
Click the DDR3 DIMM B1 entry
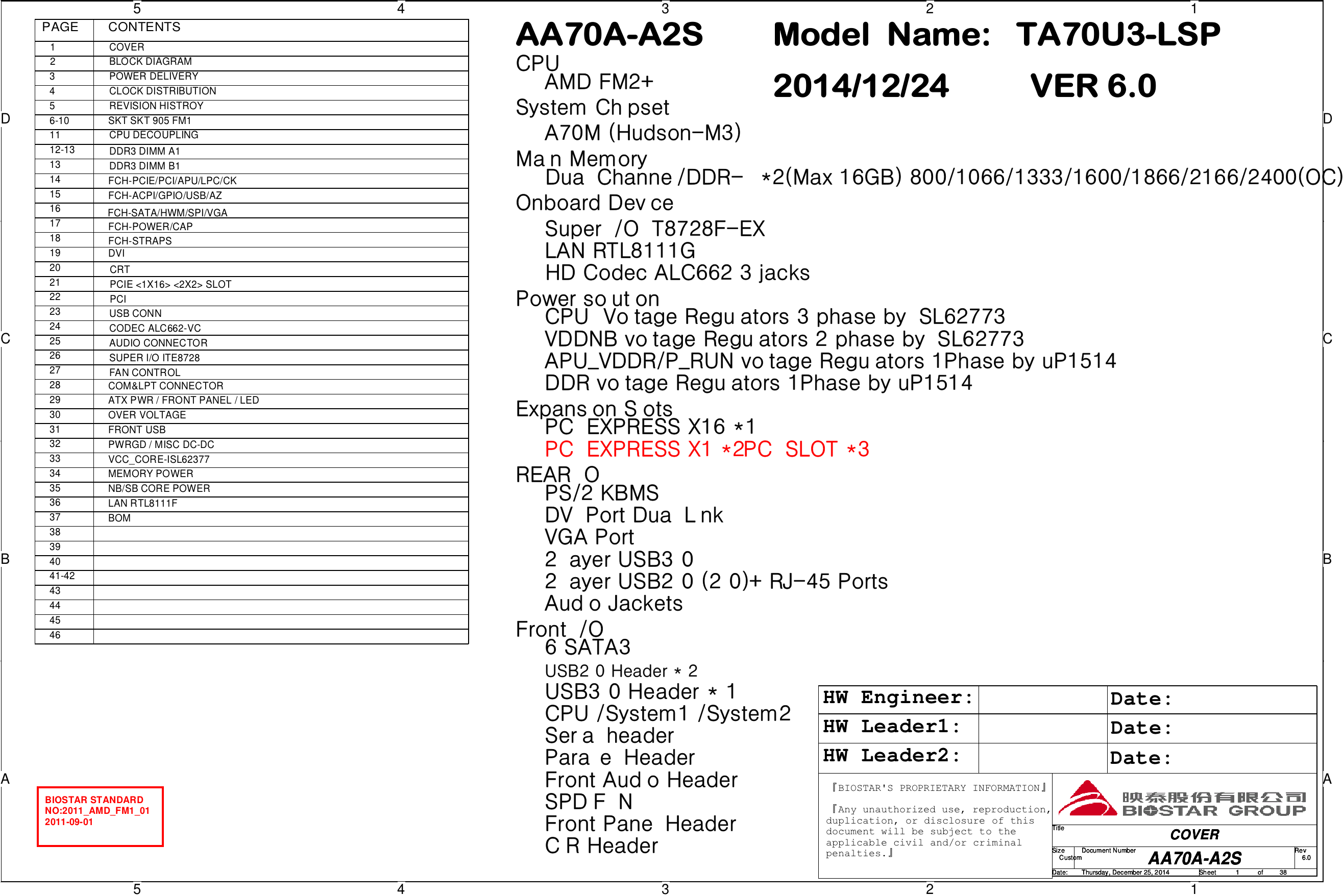click(x=144, y=166)
